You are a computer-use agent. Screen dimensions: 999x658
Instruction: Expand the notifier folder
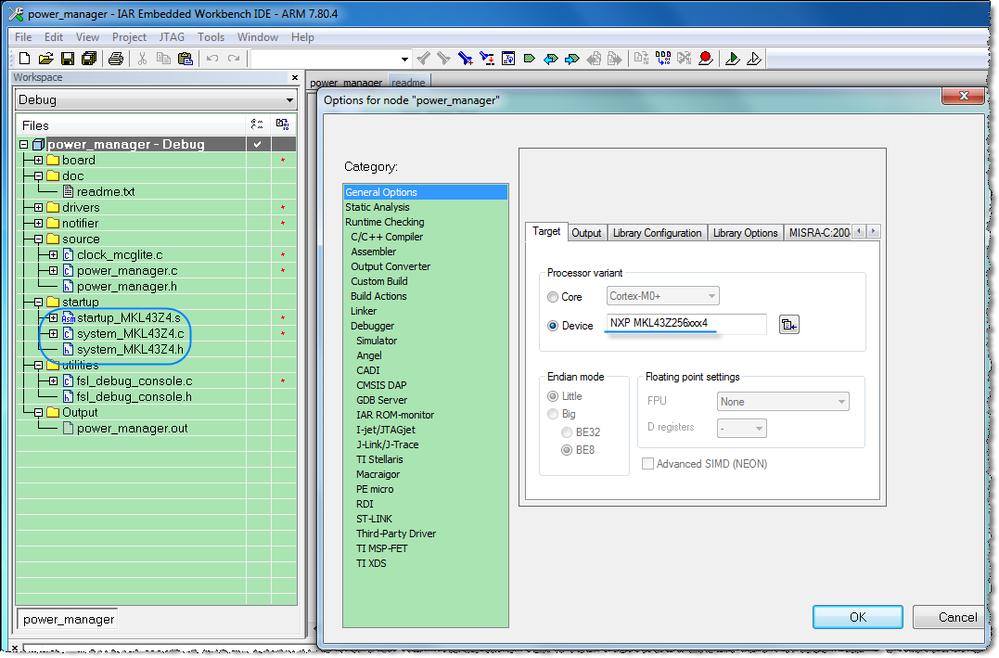pos(38,224)
